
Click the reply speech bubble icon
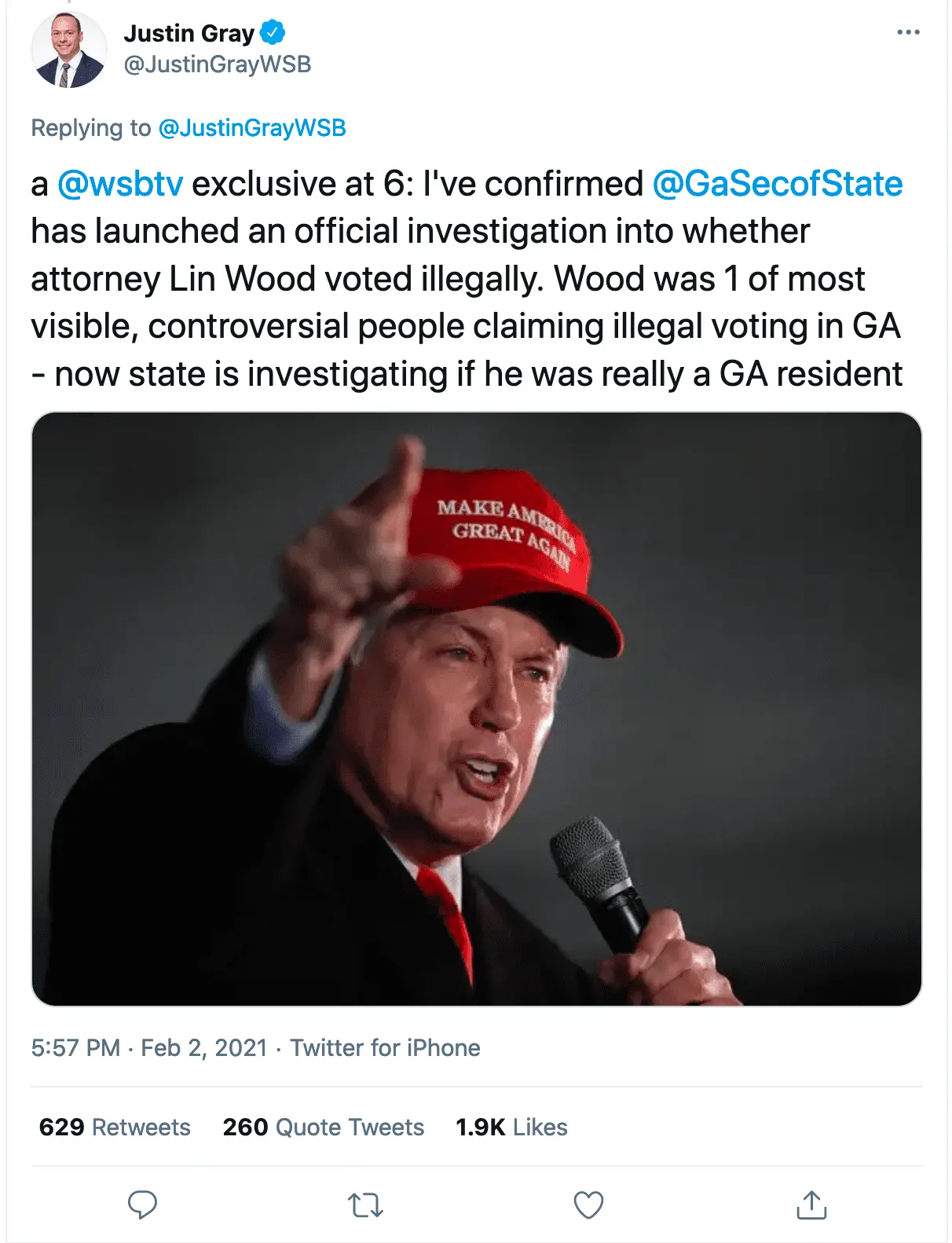pyautogui.click(x=142, y=1204)
